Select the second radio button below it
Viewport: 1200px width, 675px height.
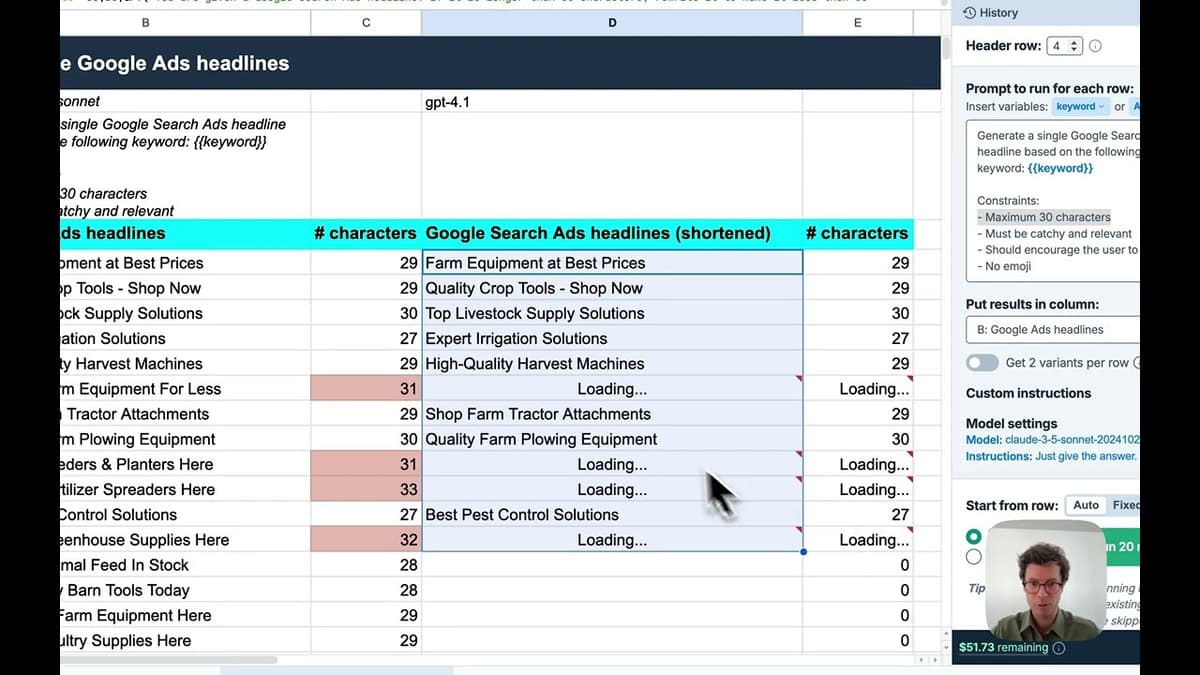973,556
